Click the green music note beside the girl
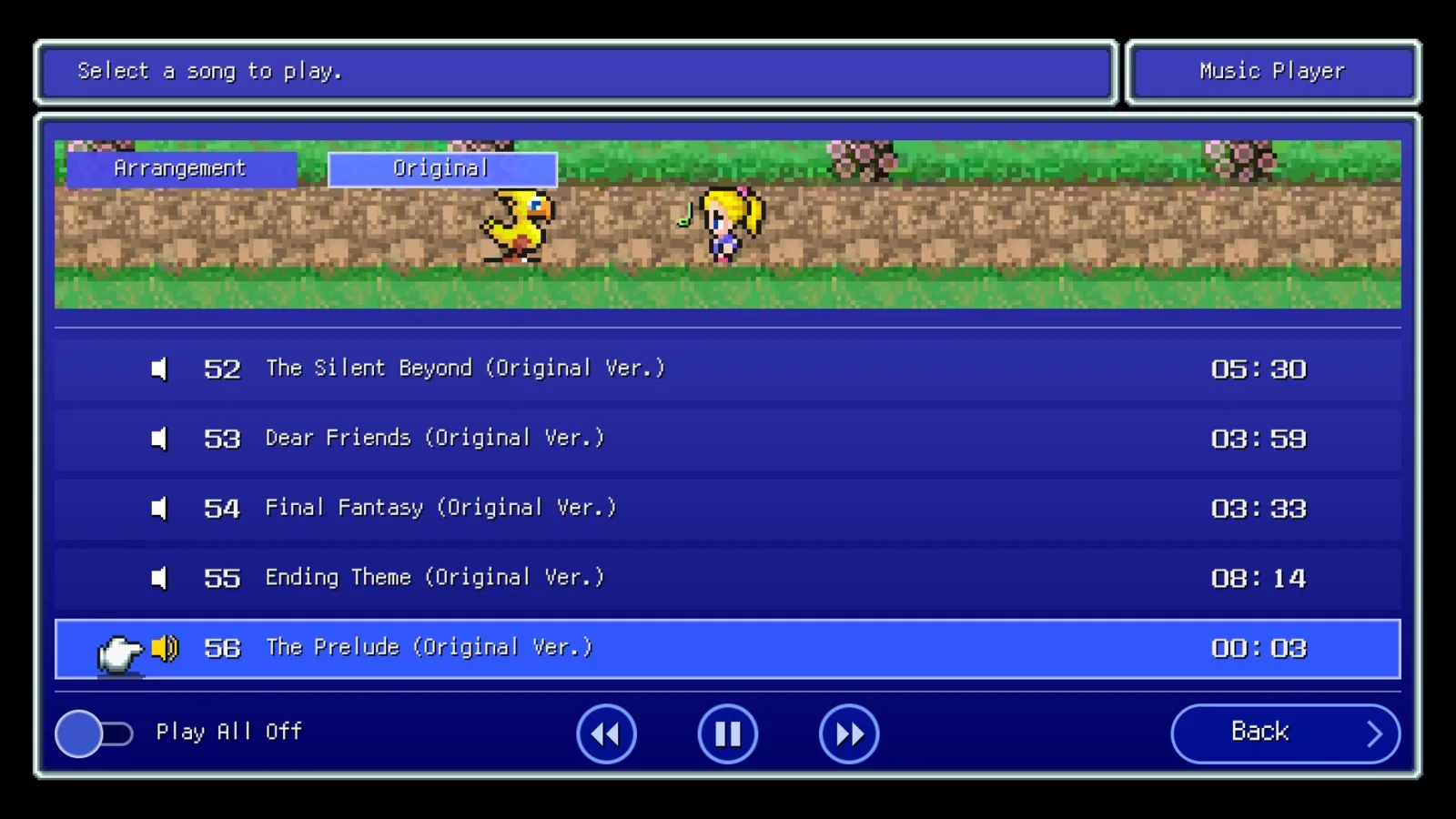Image resolution: width=1456 pixels, height=819 pixels. [x=684, y=216]
